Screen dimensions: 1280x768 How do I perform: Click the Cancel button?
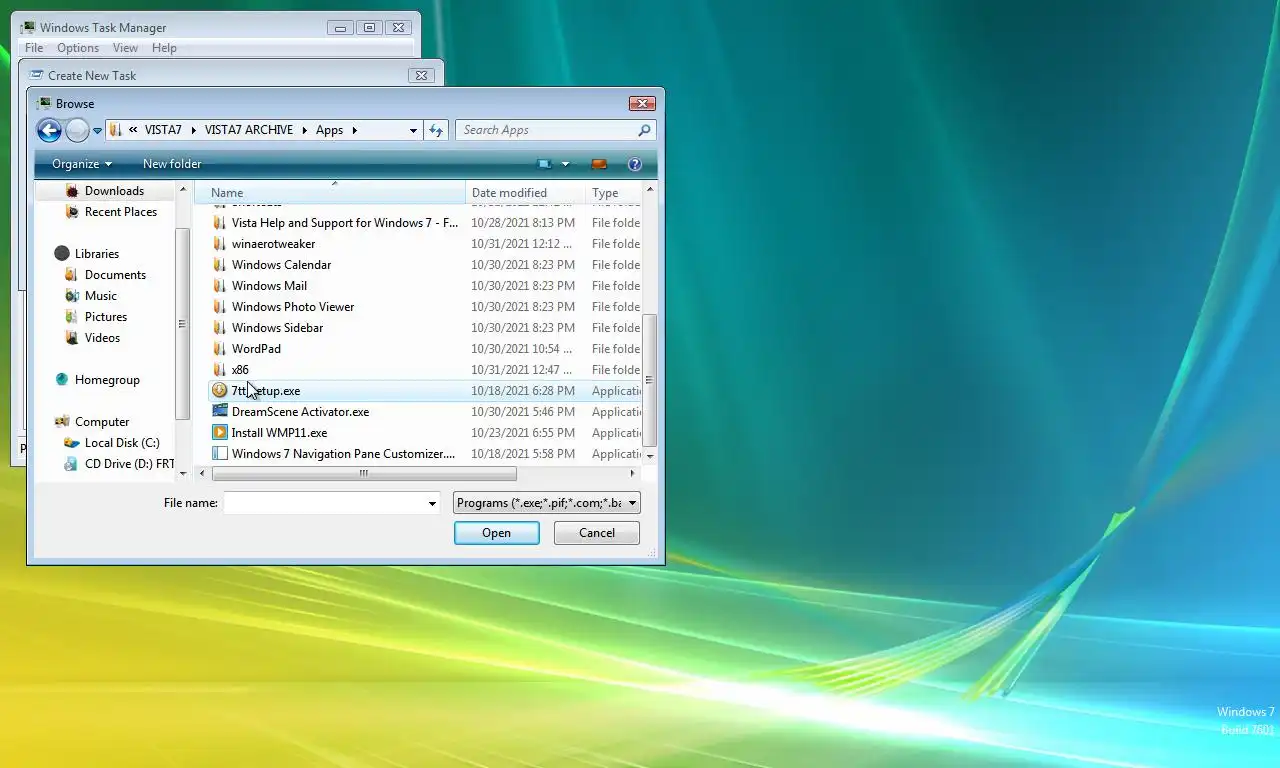click(x=597, y=533)
